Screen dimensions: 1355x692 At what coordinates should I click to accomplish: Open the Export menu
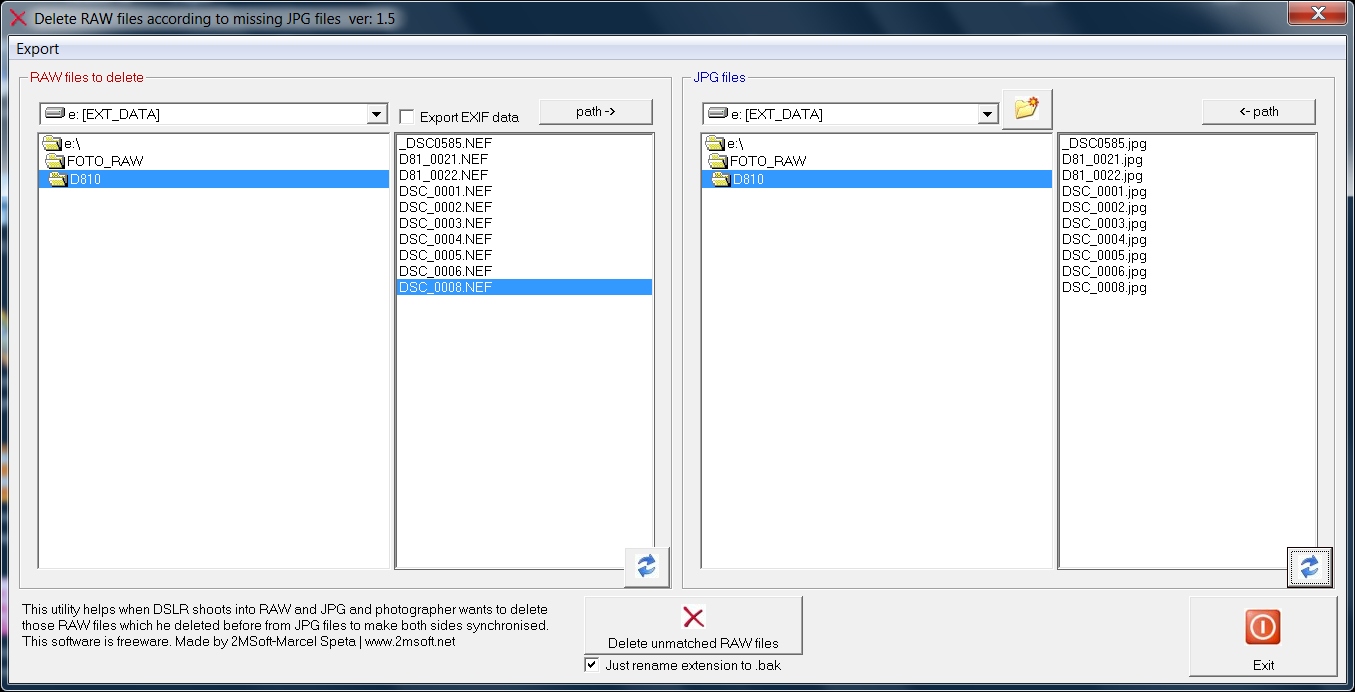pyautogui.click(x=38, y=49)
